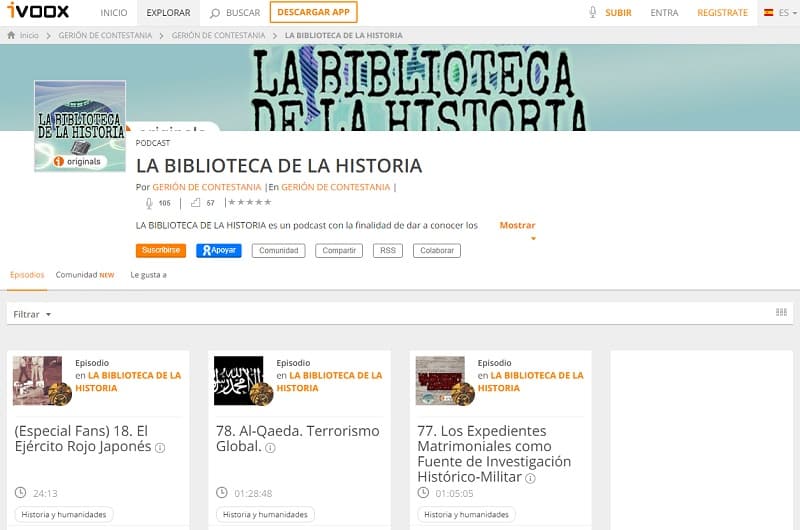Click author link after Por

point(207,187)
